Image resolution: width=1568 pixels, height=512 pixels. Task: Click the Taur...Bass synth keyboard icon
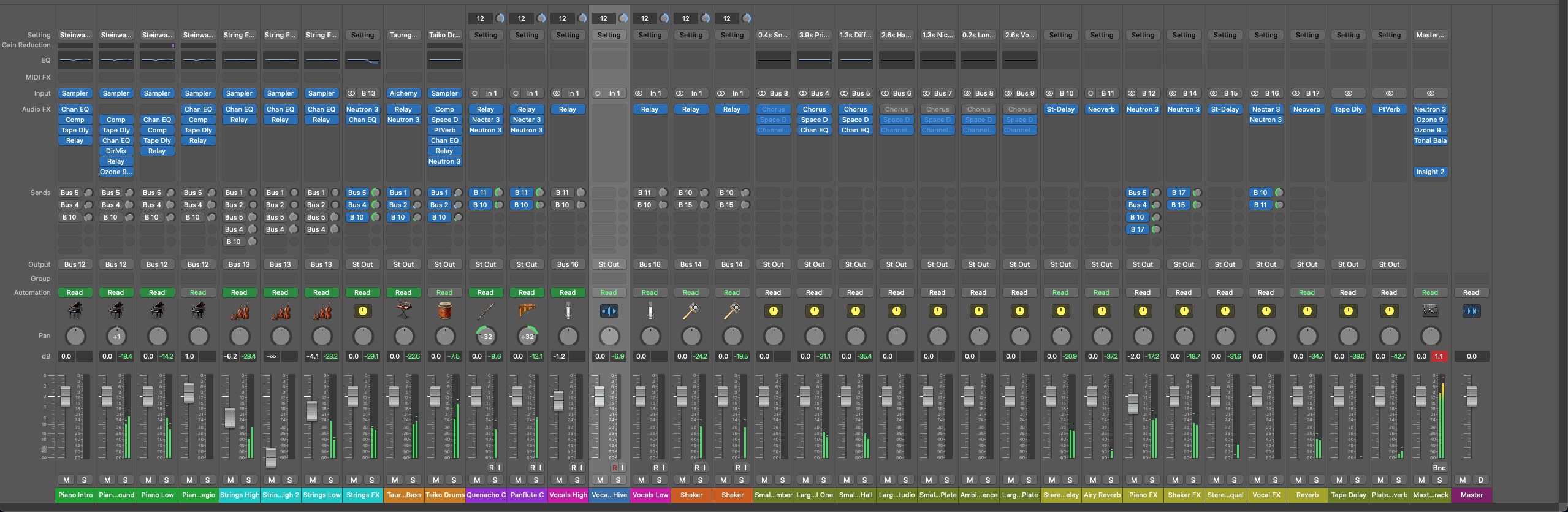[x=403, y=311]
